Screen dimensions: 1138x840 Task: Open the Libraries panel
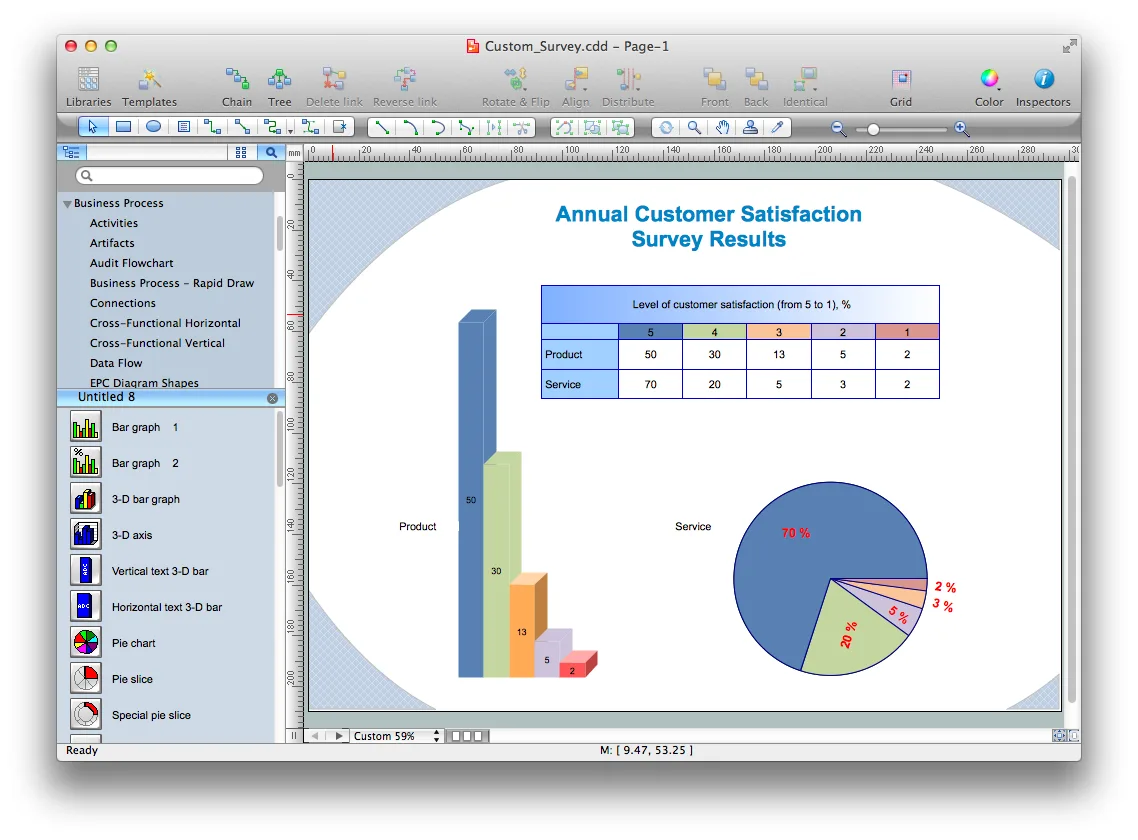tap(89, 86)
